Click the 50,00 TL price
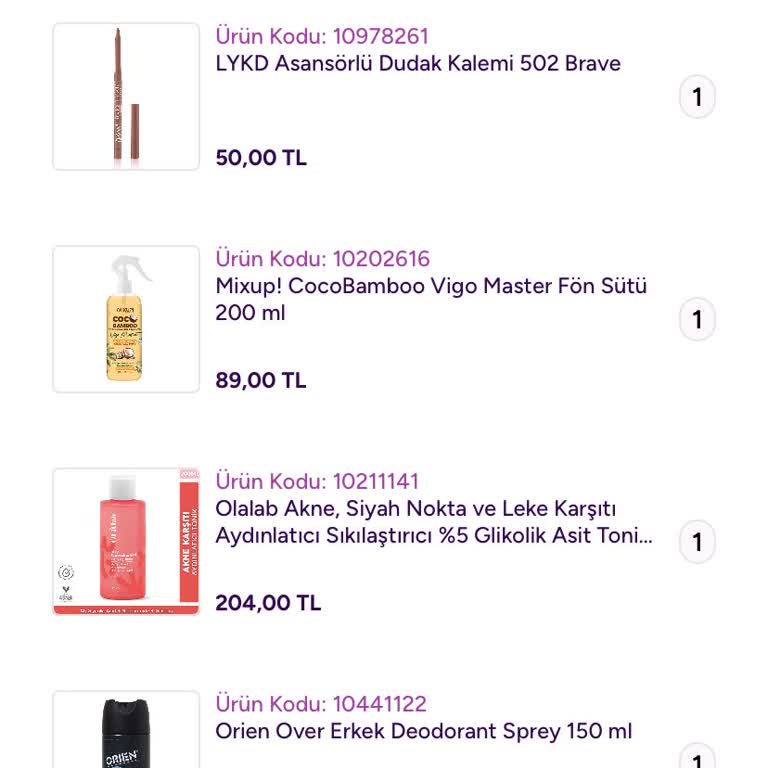768x768 pixels. click(x=261, y=158)
